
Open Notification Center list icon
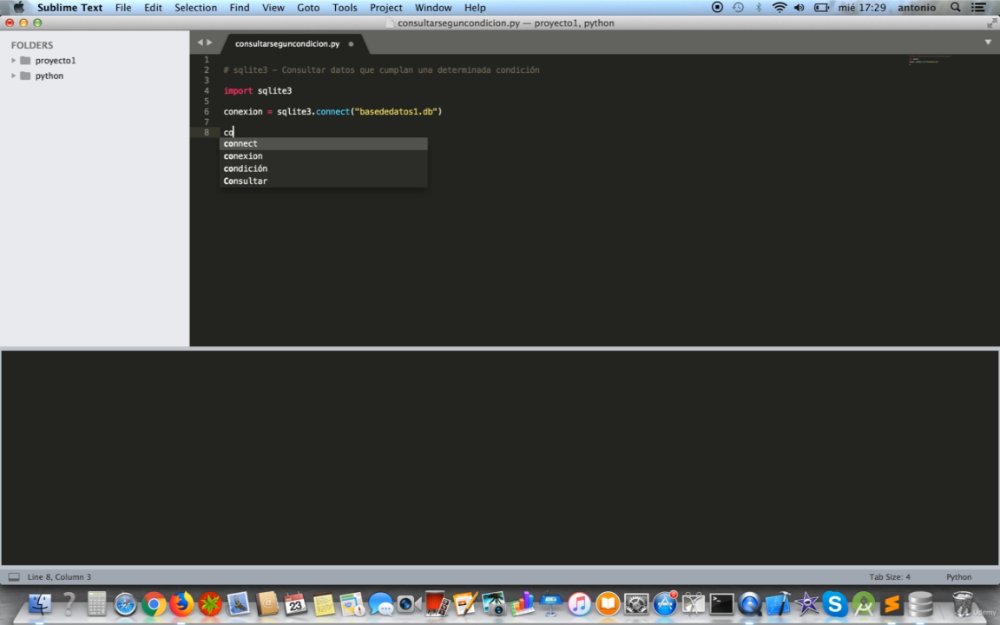(x=978, y=8)
